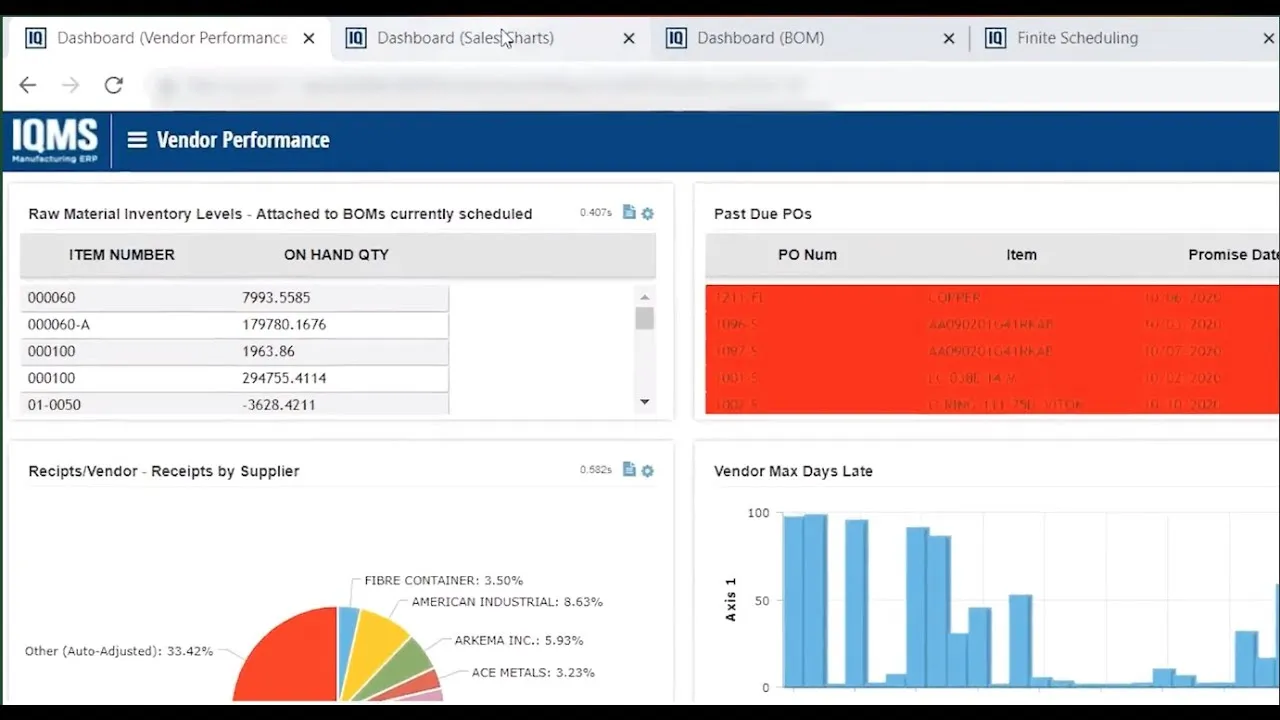Open settings gear for Recipts/Vendor panel
The image size is (1280, 720).
click(x=647, y=470)
